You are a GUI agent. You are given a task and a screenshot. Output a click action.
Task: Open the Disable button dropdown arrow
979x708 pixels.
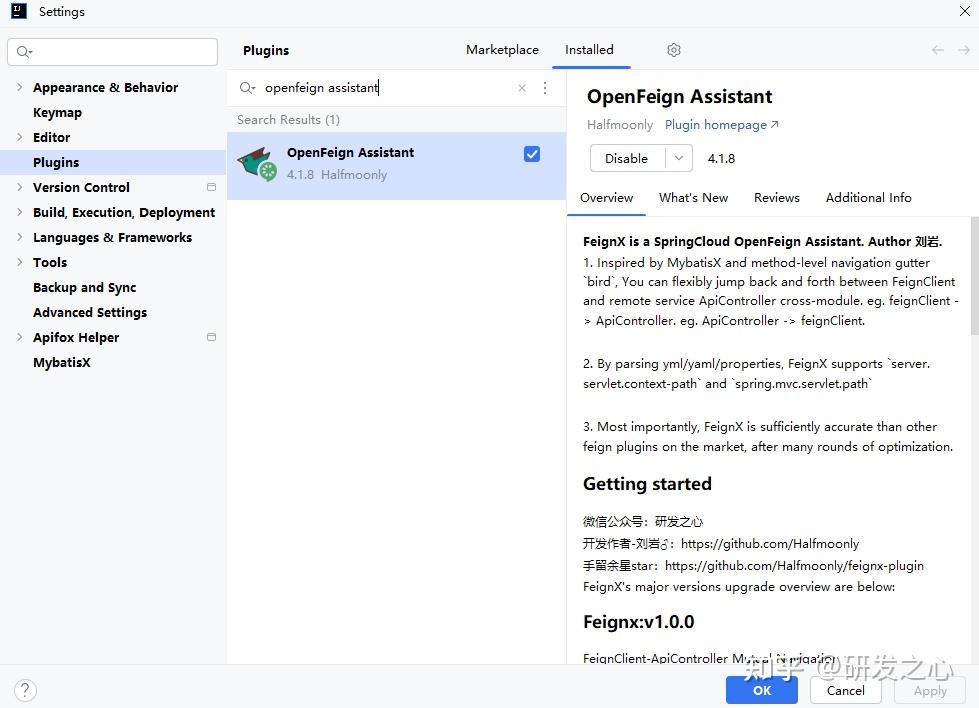tap(677, 158)
